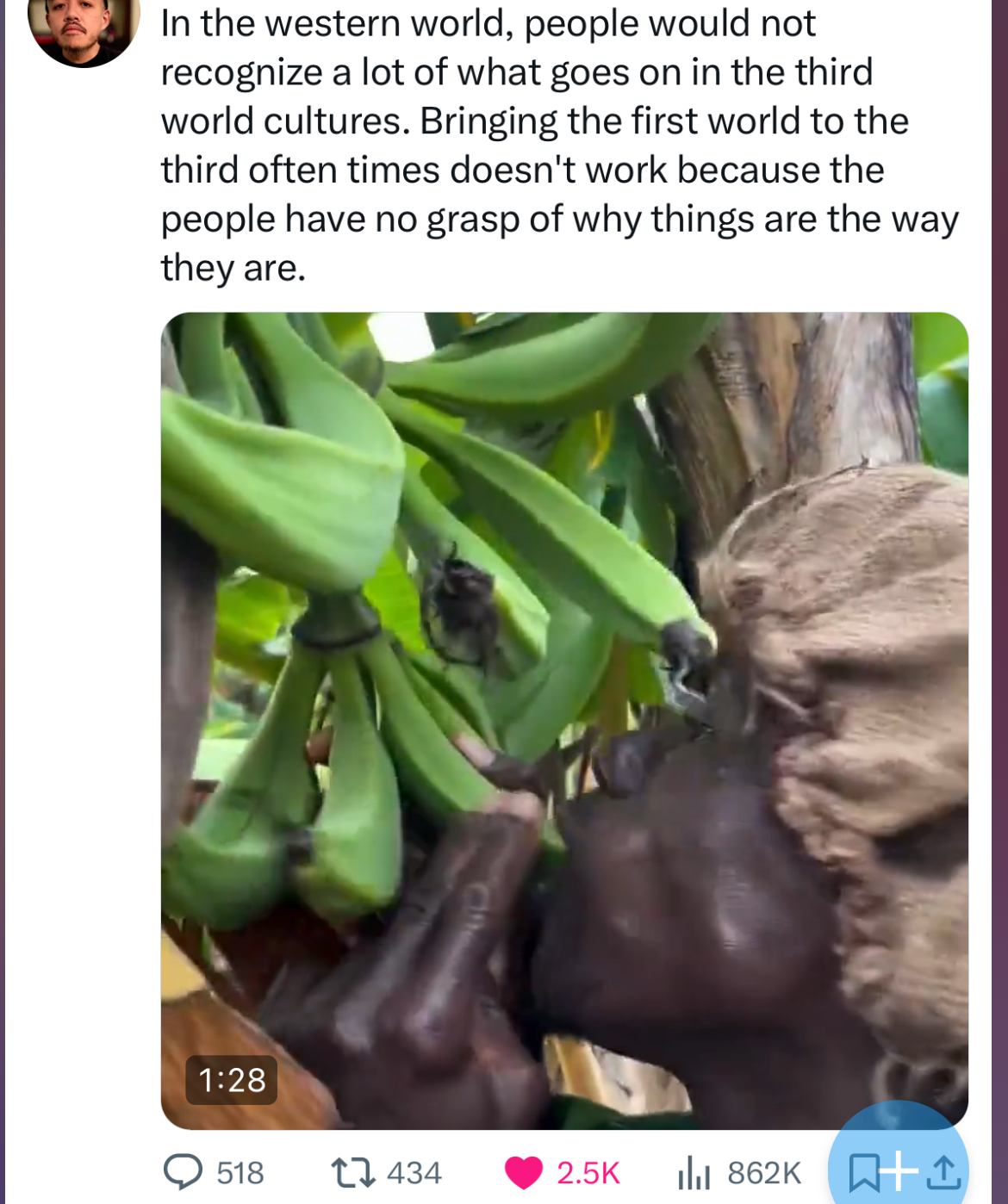Open the replies via the 518 count
The width and height of the screenshot is (1008, 1204).
tap(240, 1173)
